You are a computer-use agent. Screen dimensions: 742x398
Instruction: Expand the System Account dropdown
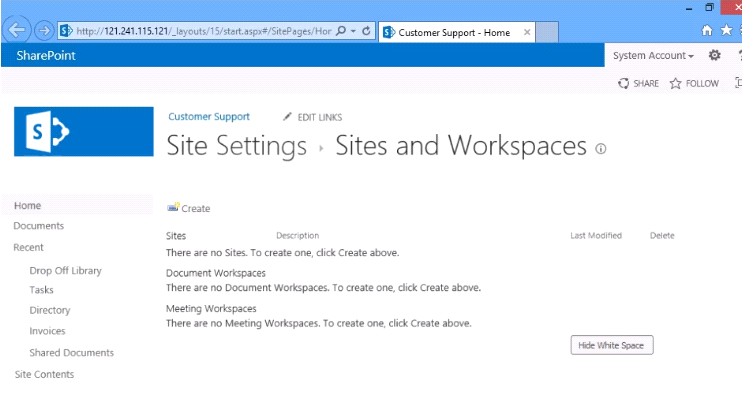pyautogui.click(x=653, y=55)
